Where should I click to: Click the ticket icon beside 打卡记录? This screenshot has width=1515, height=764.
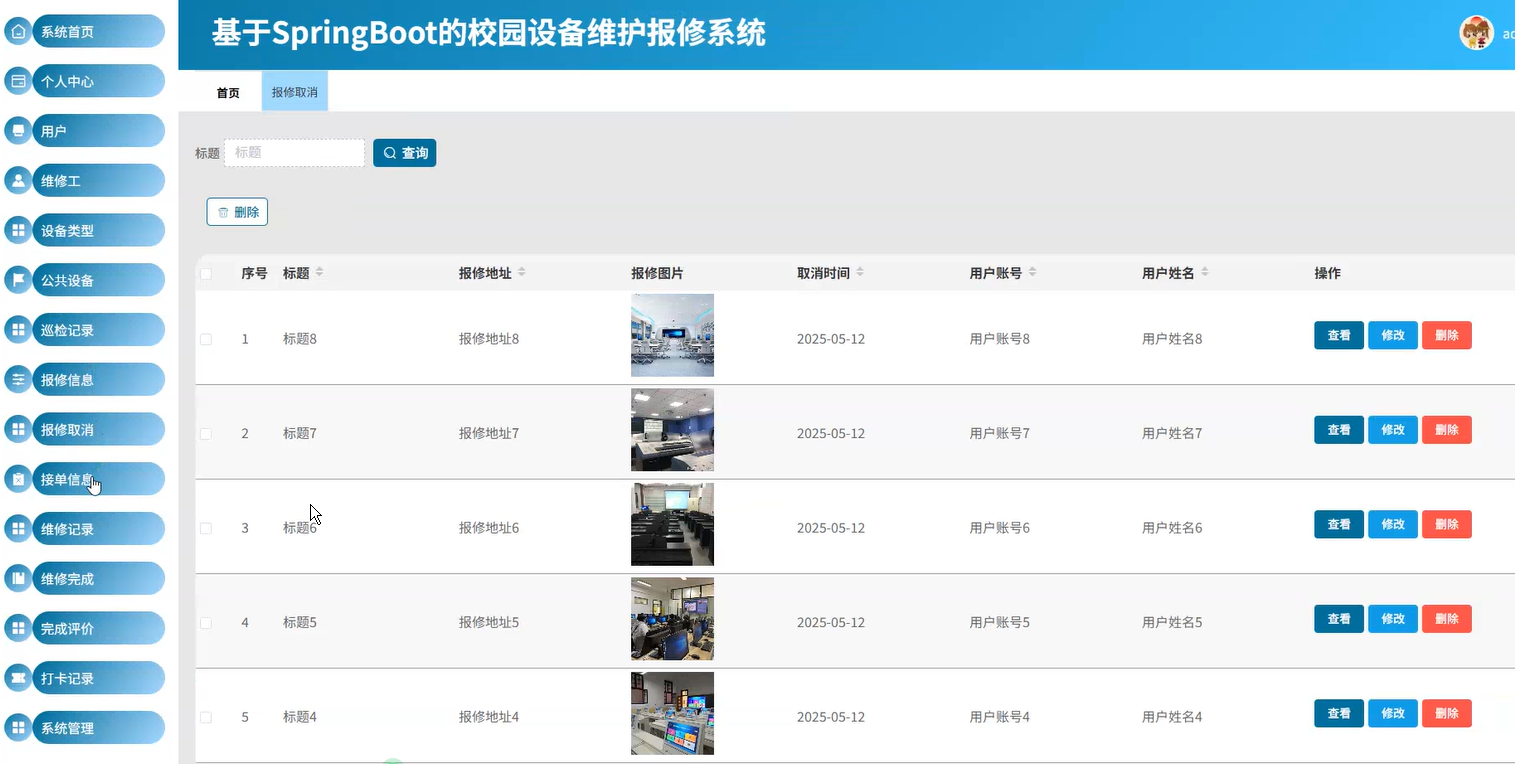pos(18,678)
